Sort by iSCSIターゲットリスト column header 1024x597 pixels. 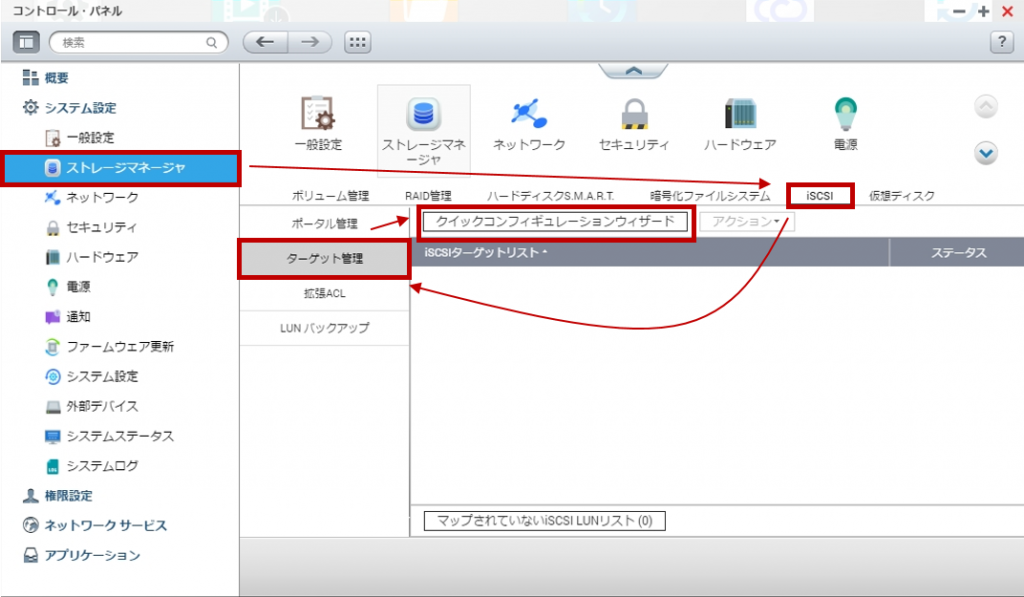pos(649,253)
